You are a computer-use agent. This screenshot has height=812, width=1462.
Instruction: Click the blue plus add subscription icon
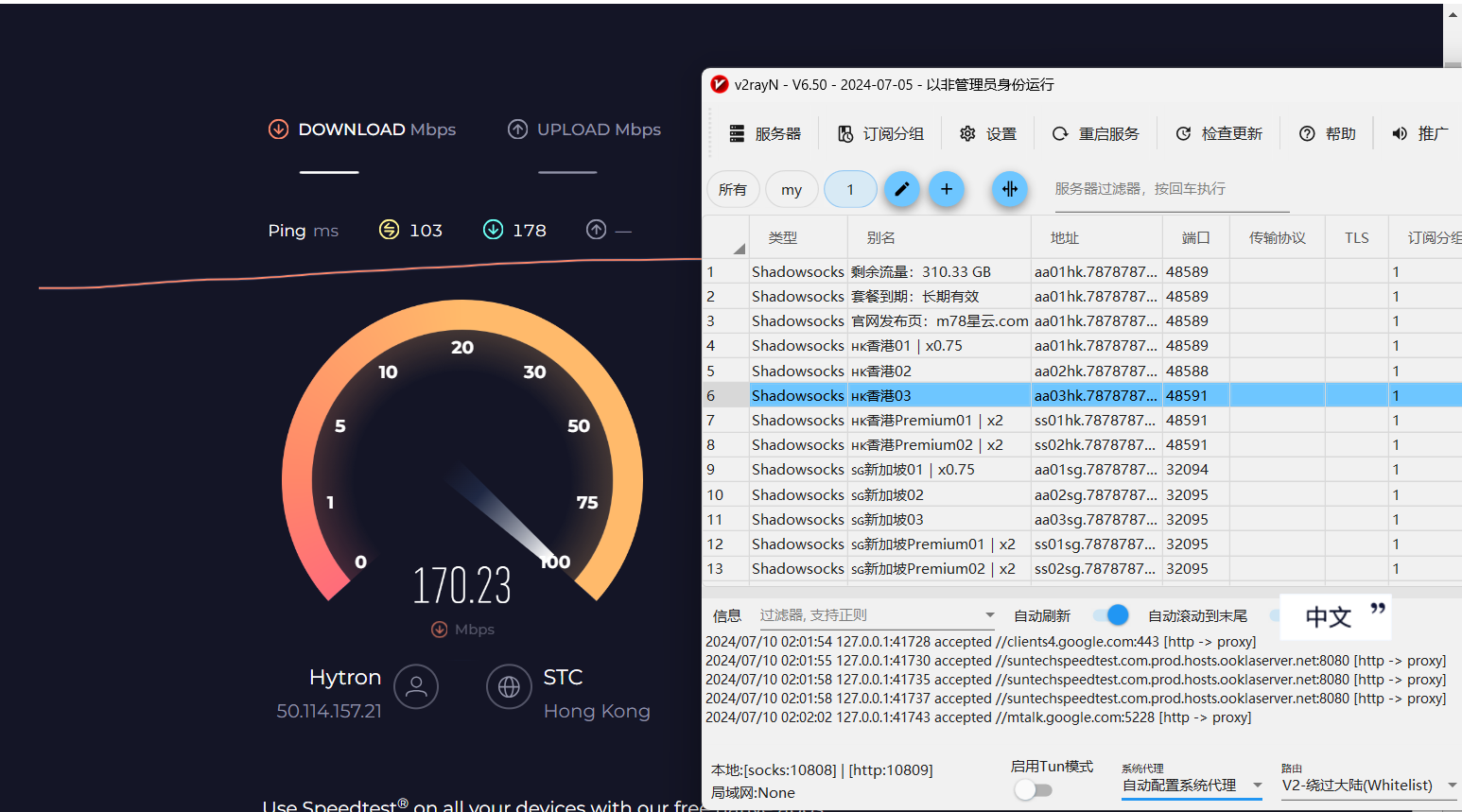point(947,189)
